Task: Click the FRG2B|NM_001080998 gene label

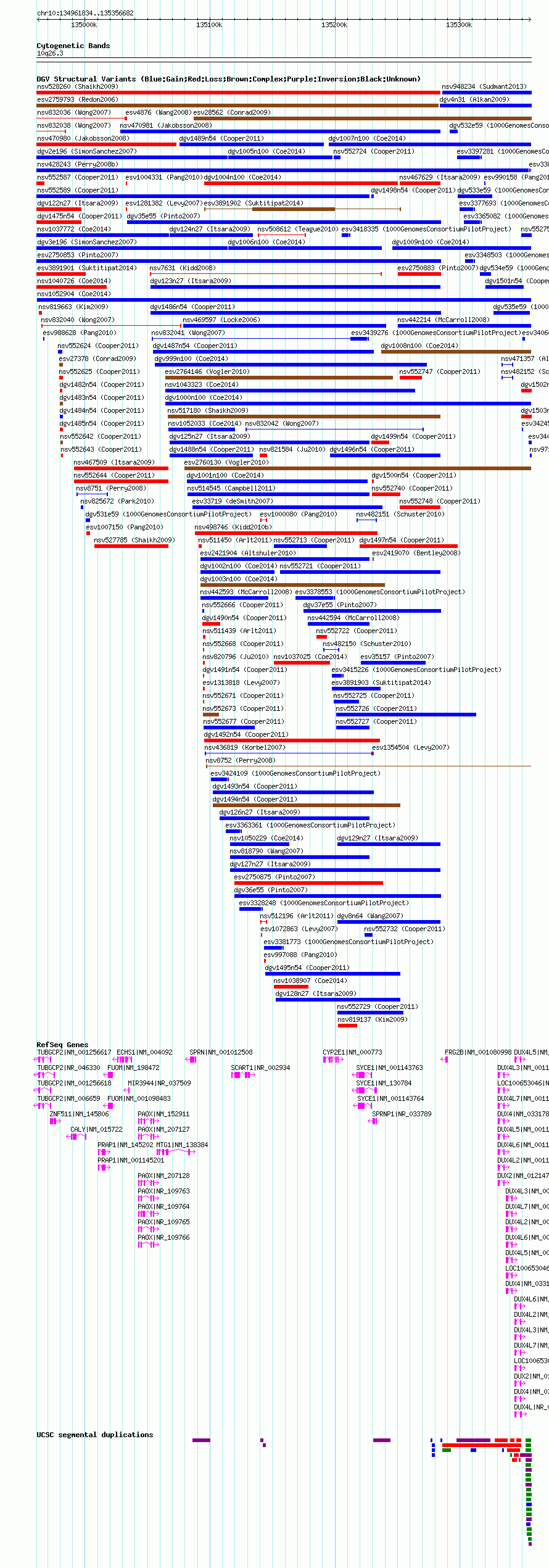Action: coord(478,1052)
